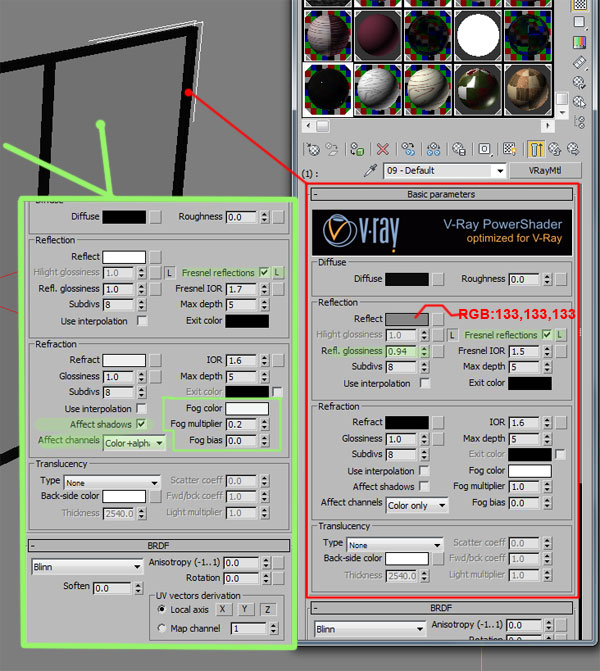
Task: Select the Local axis radio button
Action: (161, 609)
